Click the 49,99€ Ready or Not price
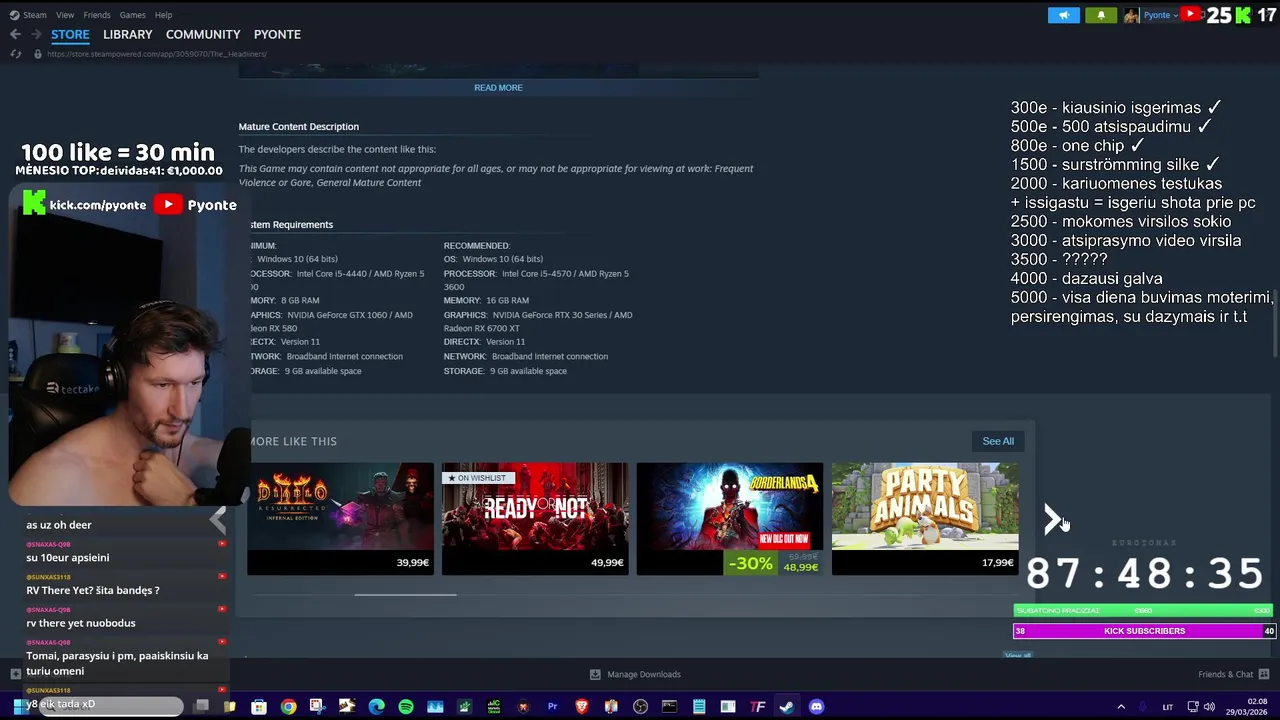The height and width of the screenshot is (720, 1280). click(607, 563)
